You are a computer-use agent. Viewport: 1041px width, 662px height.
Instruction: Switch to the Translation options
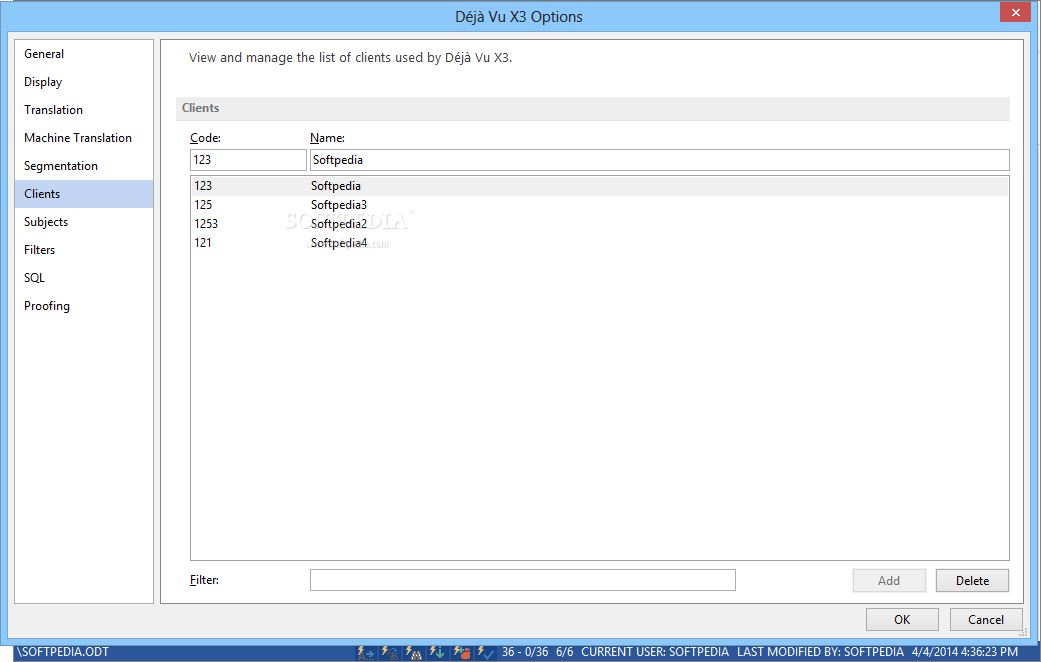84,110
